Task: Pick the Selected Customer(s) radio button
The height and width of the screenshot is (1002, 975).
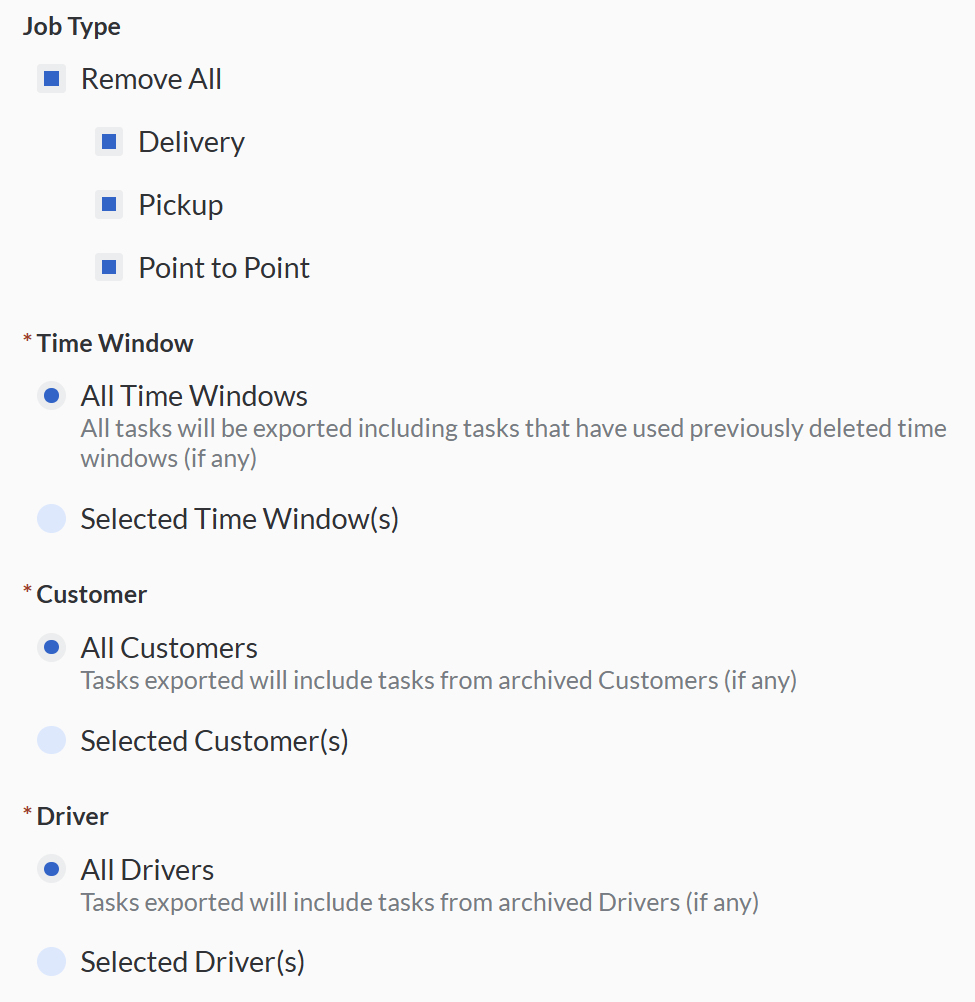Action: 52,741
